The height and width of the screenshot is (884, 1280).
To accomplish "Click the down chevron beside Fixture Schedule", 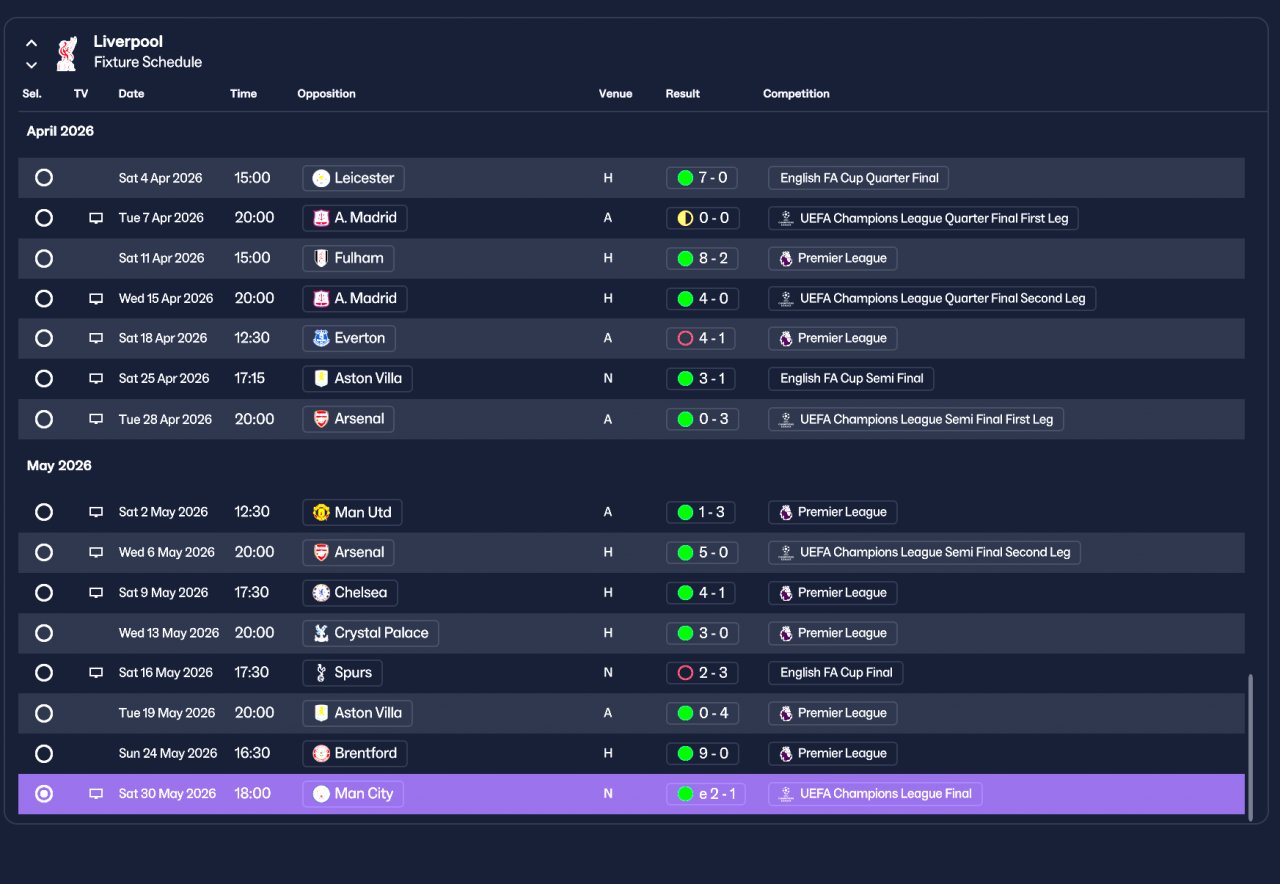I will 32,65.
